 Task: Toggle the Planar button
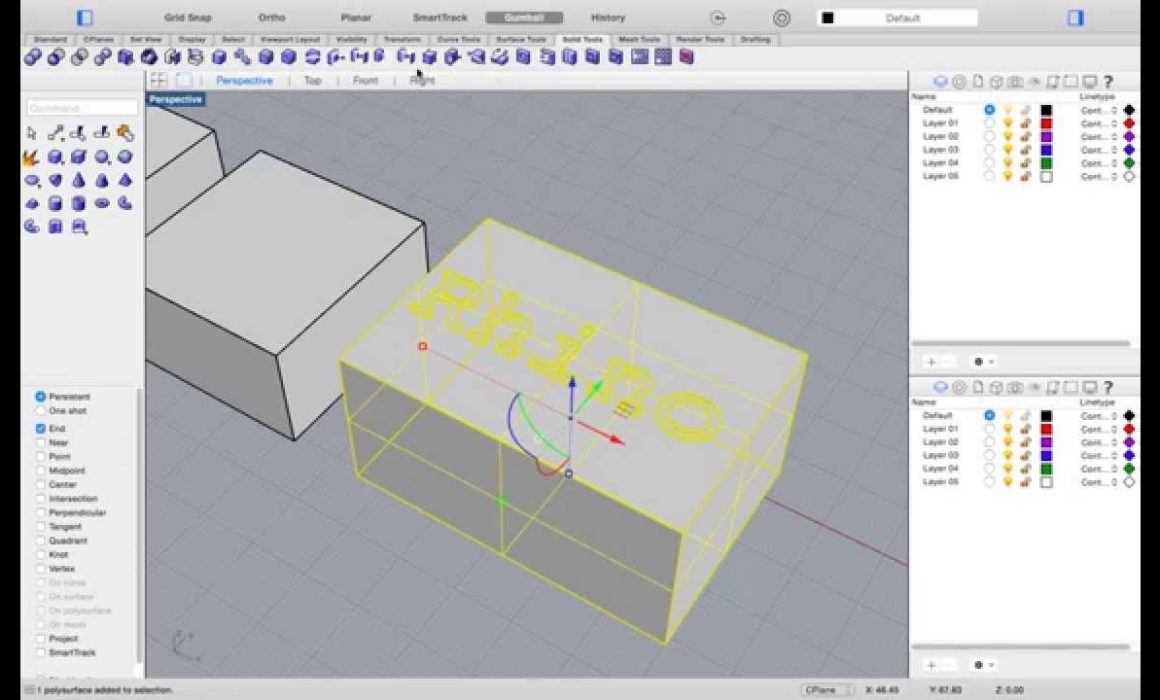point(356,18)
